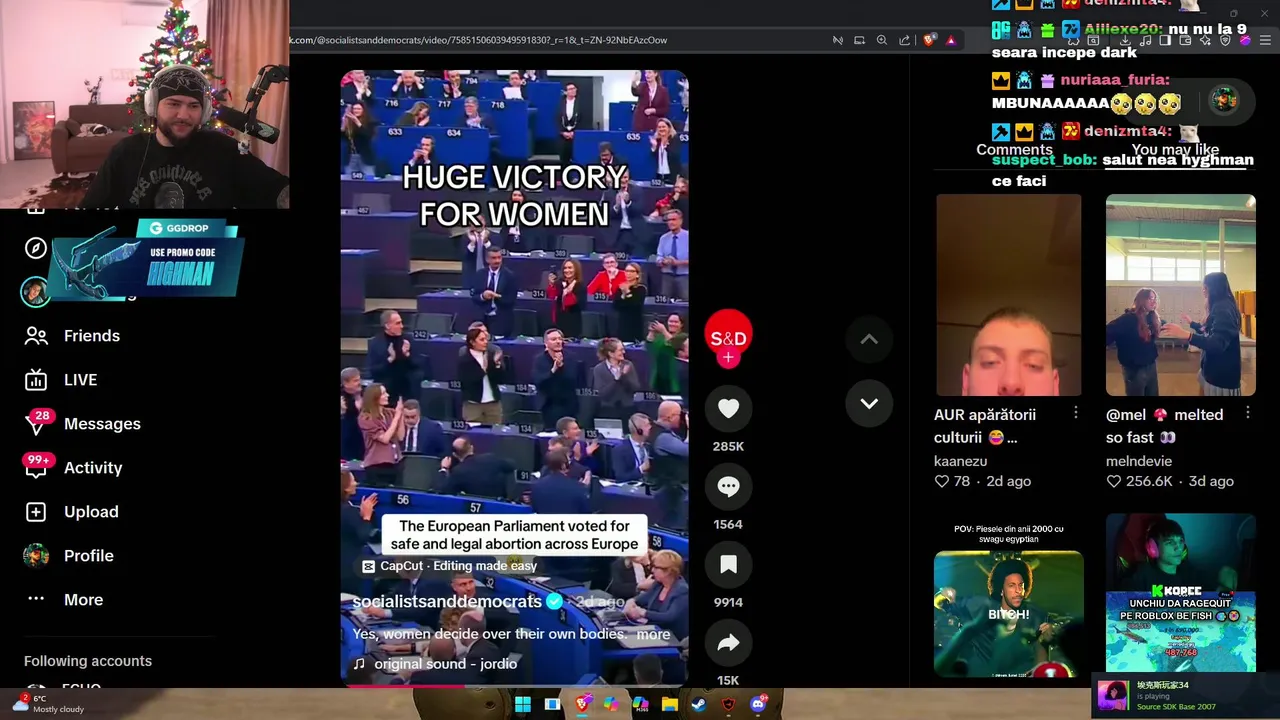Open Steam from the taskbar
Screen dimensions: 1280x720
point(699,704)
